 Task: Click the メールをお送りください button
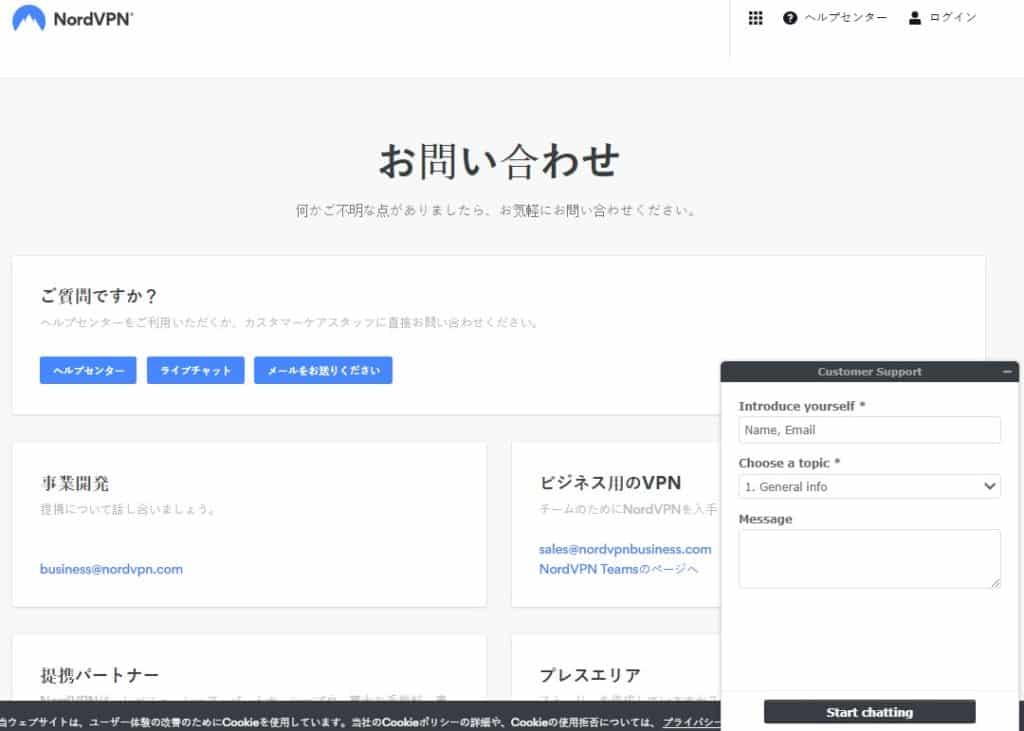(323, 370)
